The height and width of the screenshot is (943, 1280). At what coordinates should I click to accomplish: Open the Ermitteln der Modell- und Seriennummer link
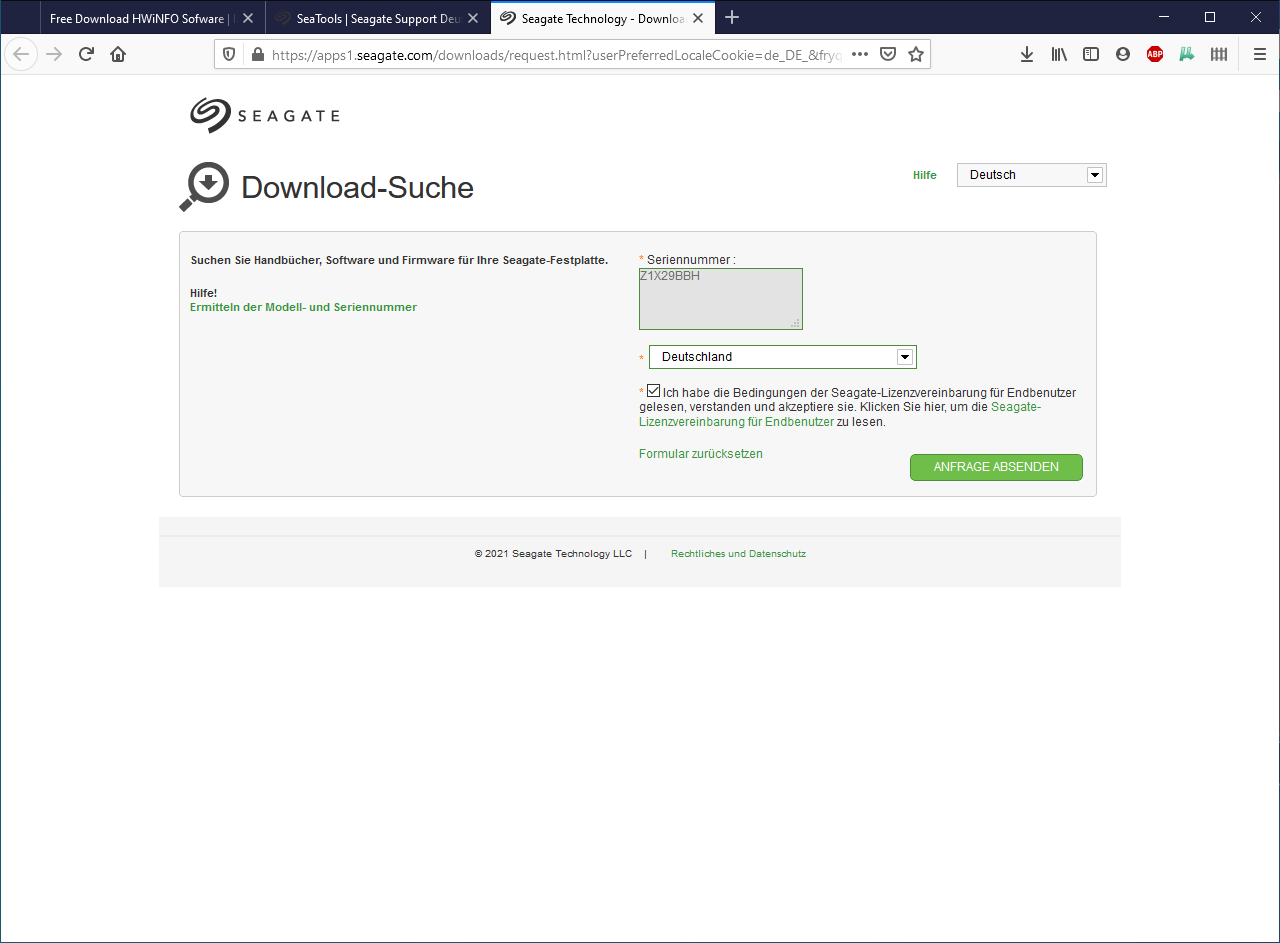pyautogui.click(x=303, y=307)
